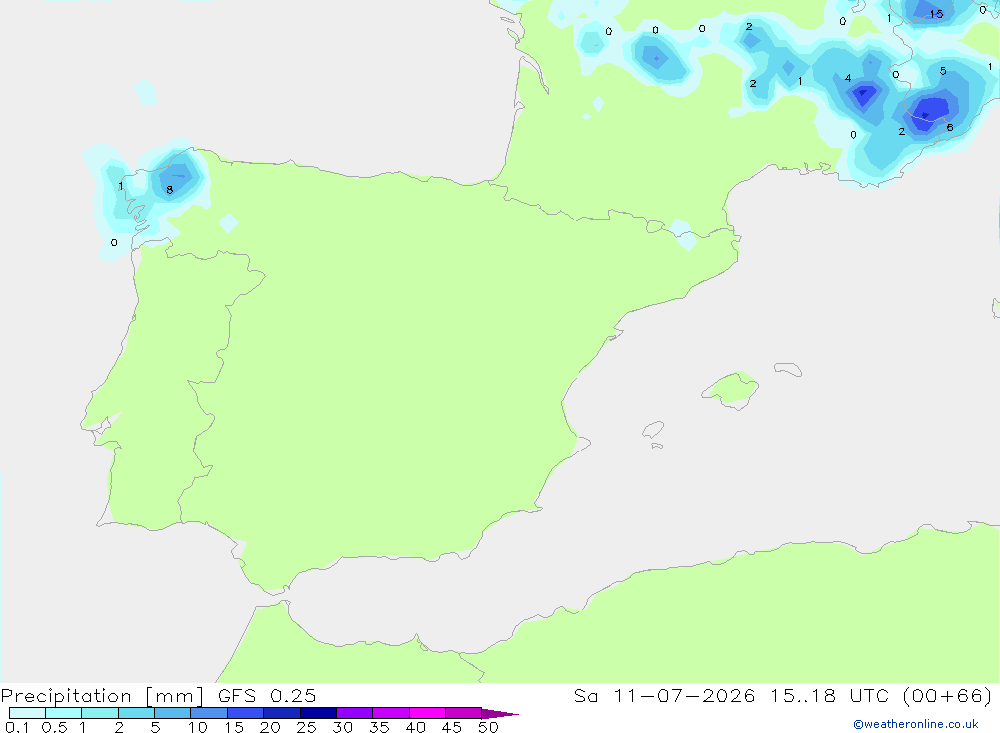Click the legend arrow tip above 50
Screen dimensions: 1000x733
pyautogui.click(x=500, y=714)
